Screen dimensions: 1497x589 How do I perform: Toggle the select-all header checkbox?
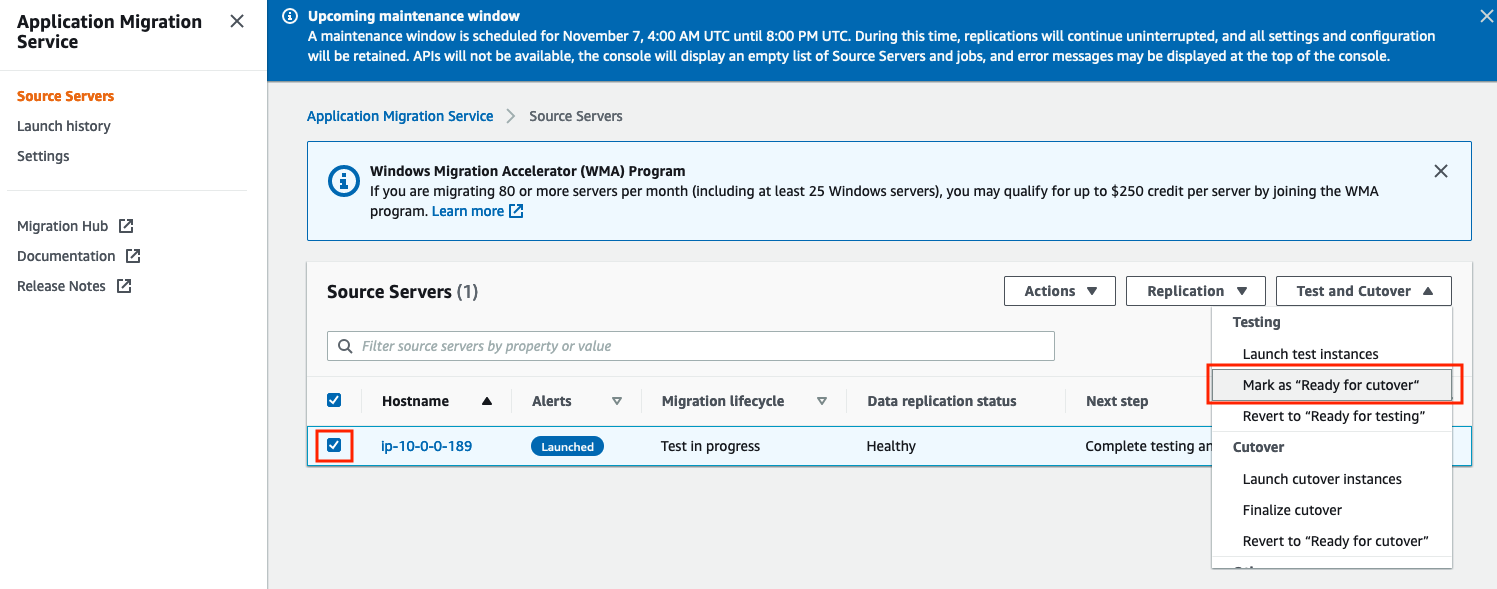334,400
